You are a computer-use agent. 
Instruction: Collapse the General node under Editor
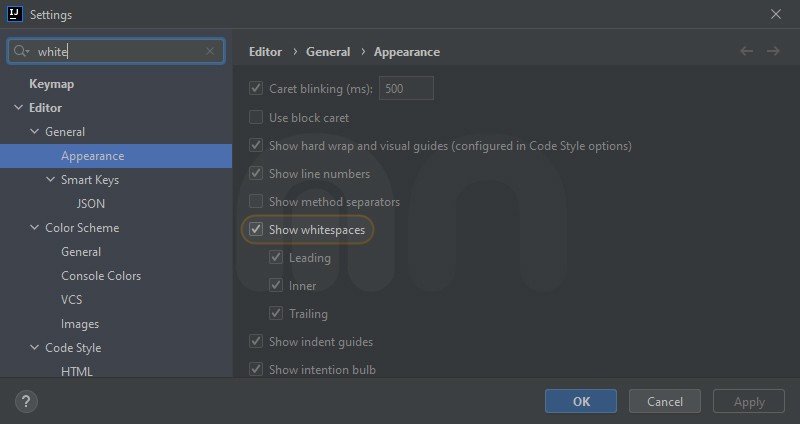pyautogui.click(x=34, y=132)
